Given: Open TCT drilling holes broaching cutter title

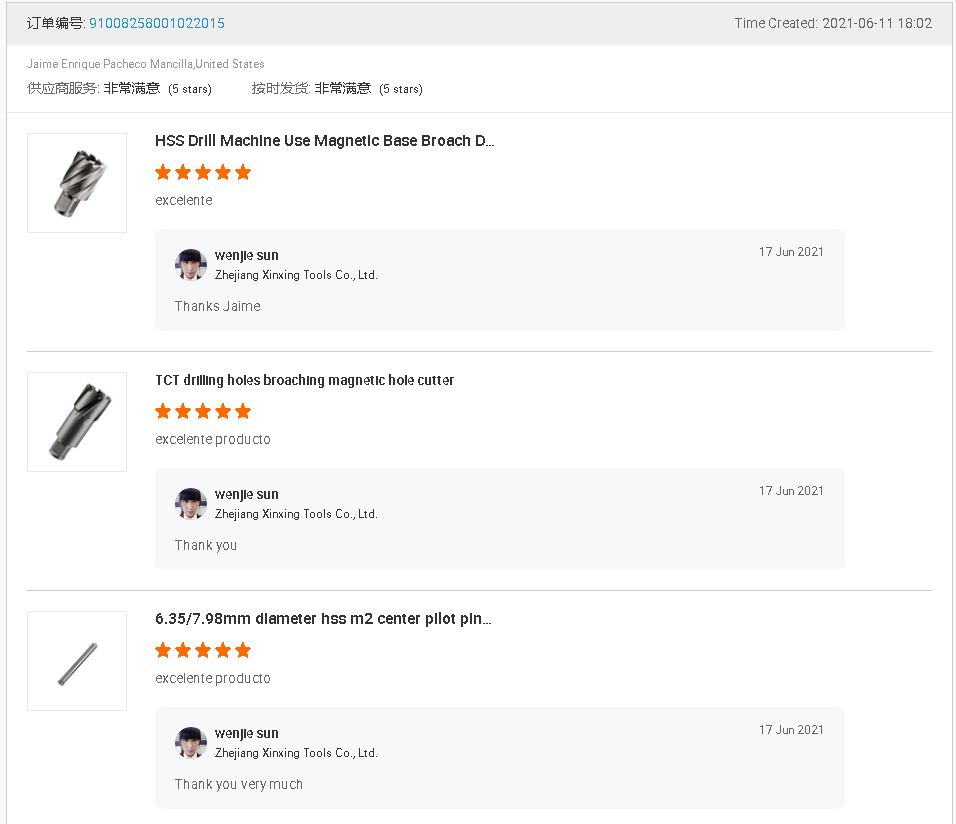Looking at the screenshot, I should pyautogui.click(x=305, y=380).
